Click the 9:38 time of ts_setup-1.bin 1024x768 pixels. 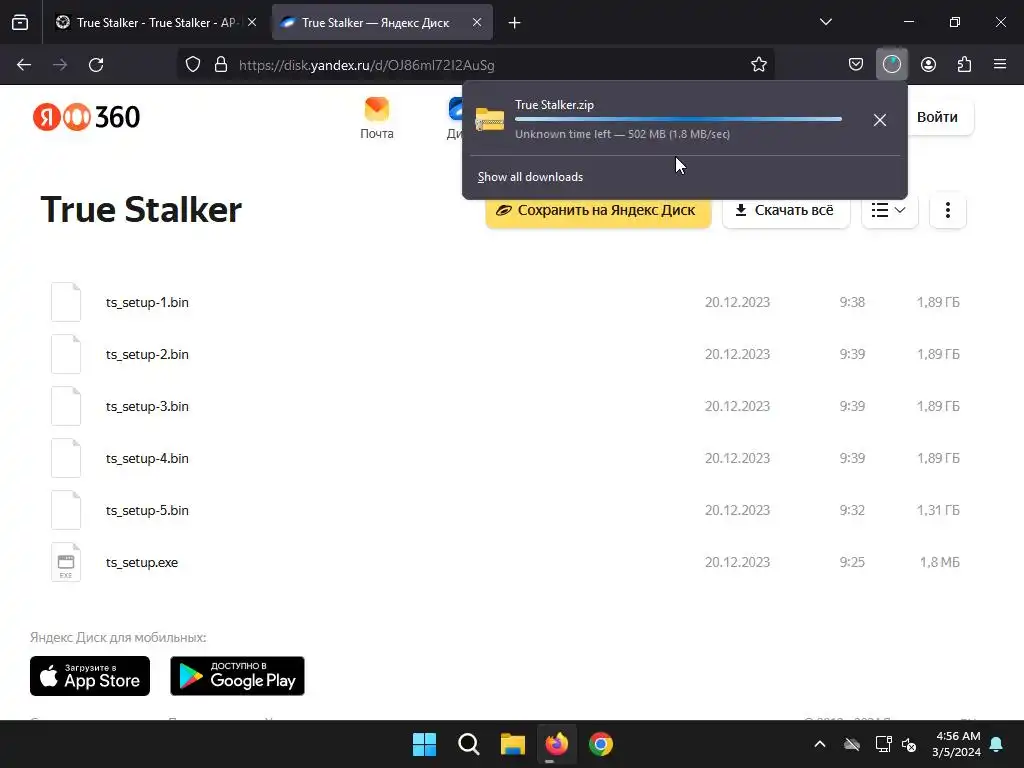point(852,302)
